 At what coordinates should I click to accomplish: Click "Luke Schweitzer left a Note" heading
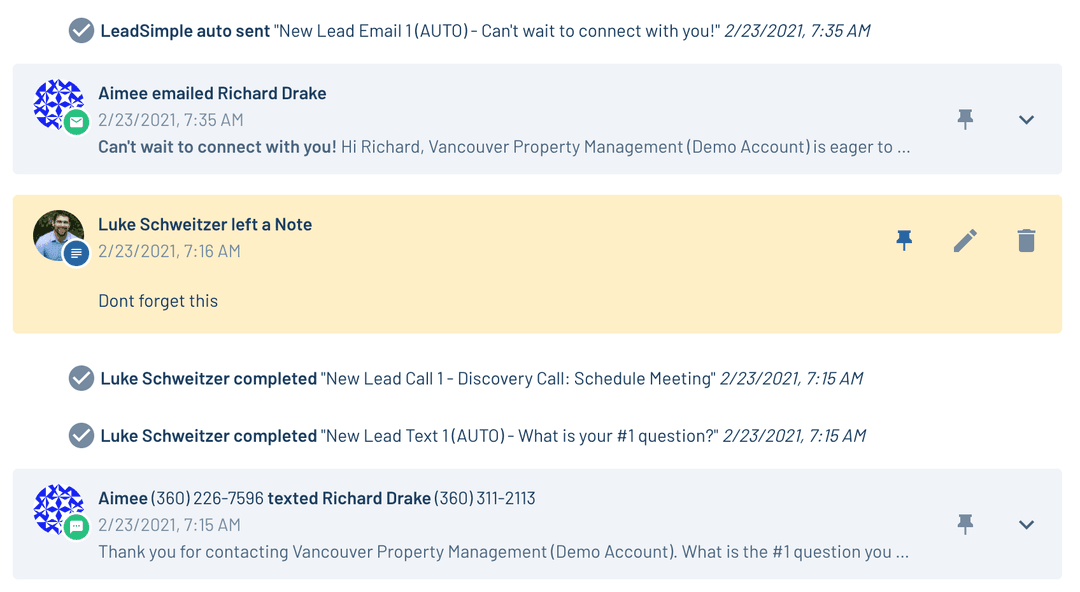[x=205, y=224]
